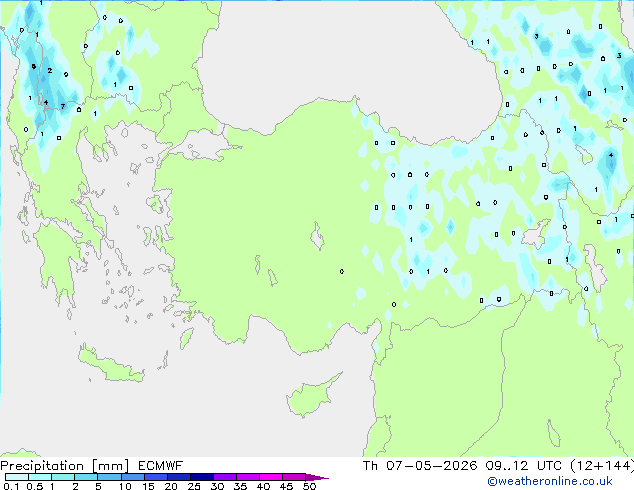Click the '07-05-2026' forecast date
This screenshot has height=490, width=634.
click(x=431, y=466)
